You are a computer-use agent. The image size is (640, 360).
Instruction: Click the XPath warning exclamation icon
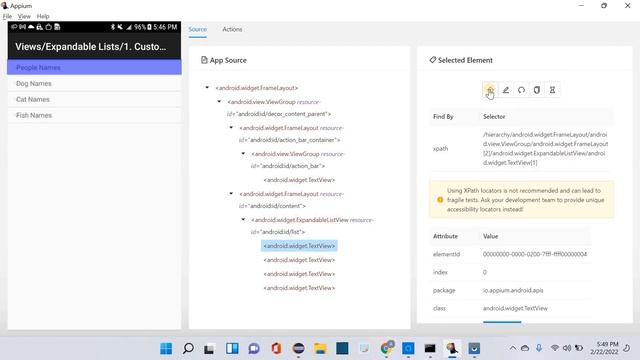tap(440, 200)
